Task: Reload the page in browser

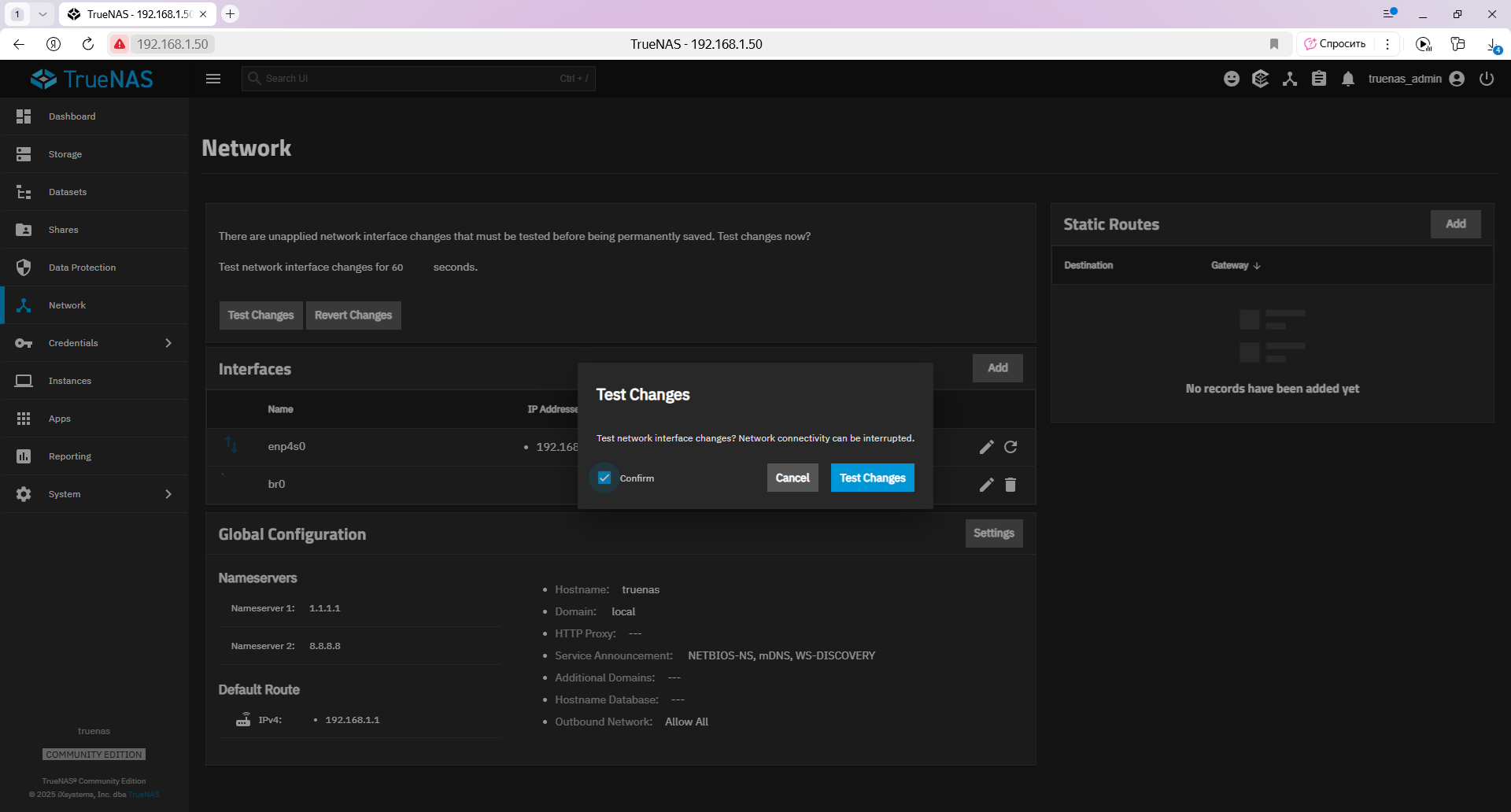Action: [x=88, y=44]
